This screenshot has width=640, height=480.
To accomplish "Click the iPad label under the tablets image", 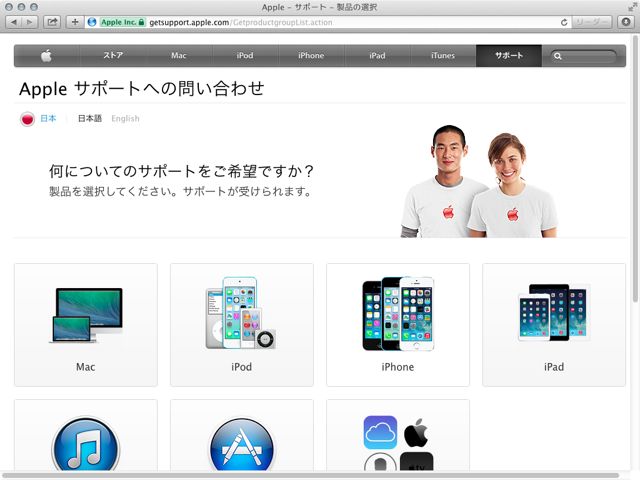I will pos(554,367).
